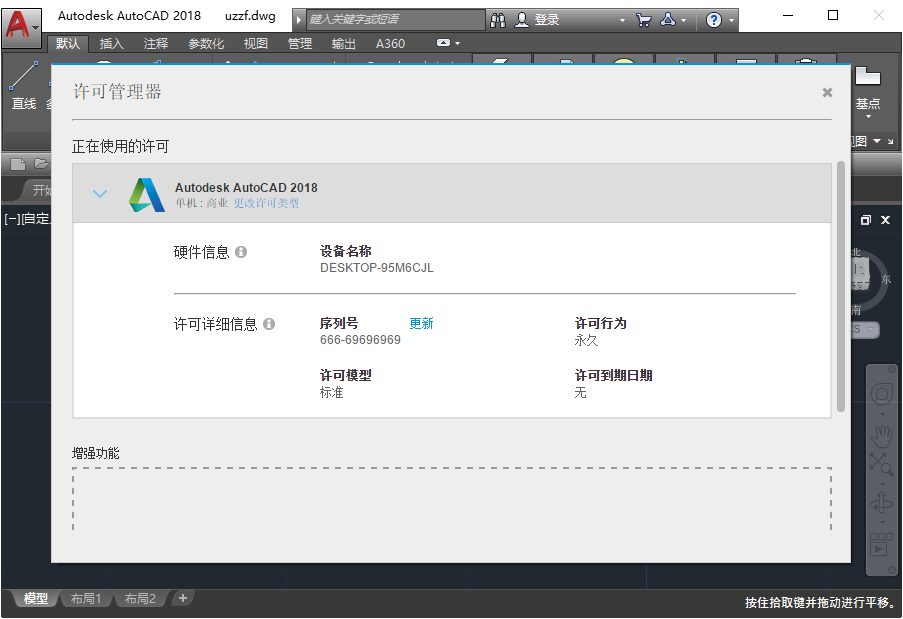Close the 许可管理器 dialog
903x619 pixels.
pyautogui.click(x=828, y=92)
